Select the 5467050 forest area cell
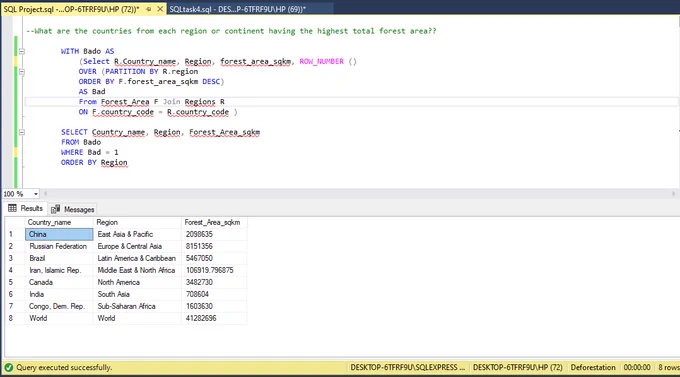 [214, 258]
